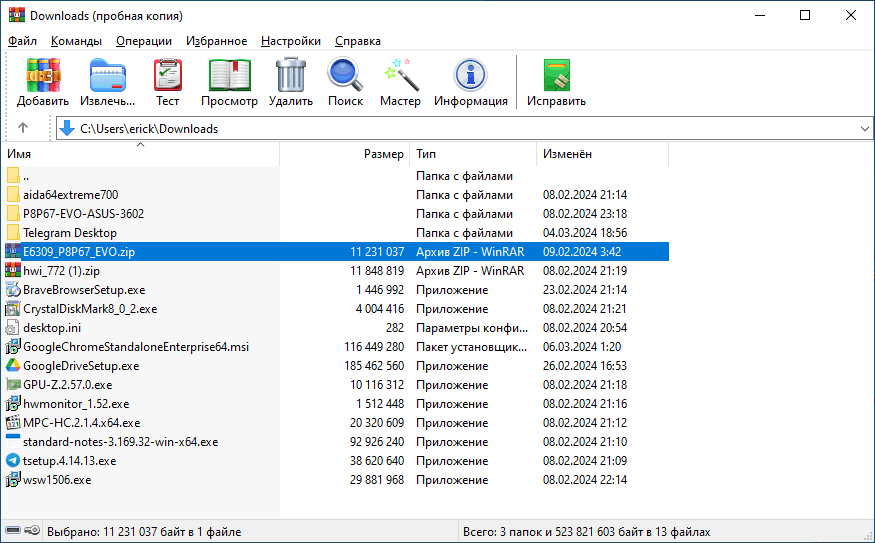Click the drive icon in status bar
This screenshot has height=543, width=875.
pyautogui.click(x=13, y=531)
